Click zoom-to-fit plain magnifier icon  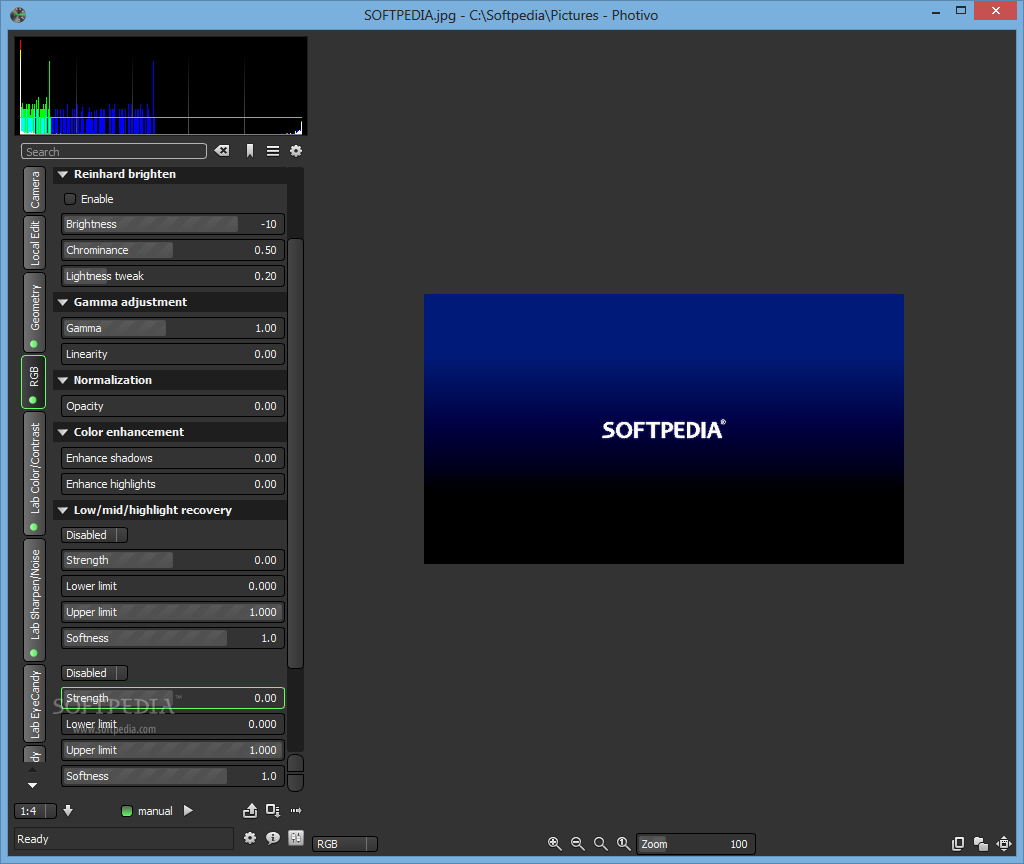click(600, 844)
